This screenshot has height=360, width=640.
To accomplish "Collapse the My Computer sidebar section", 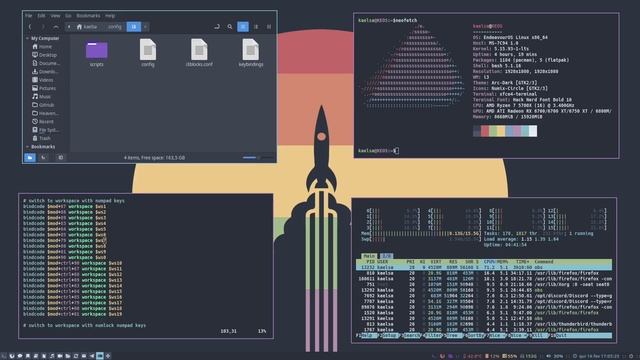I will [x=27, y=38].
